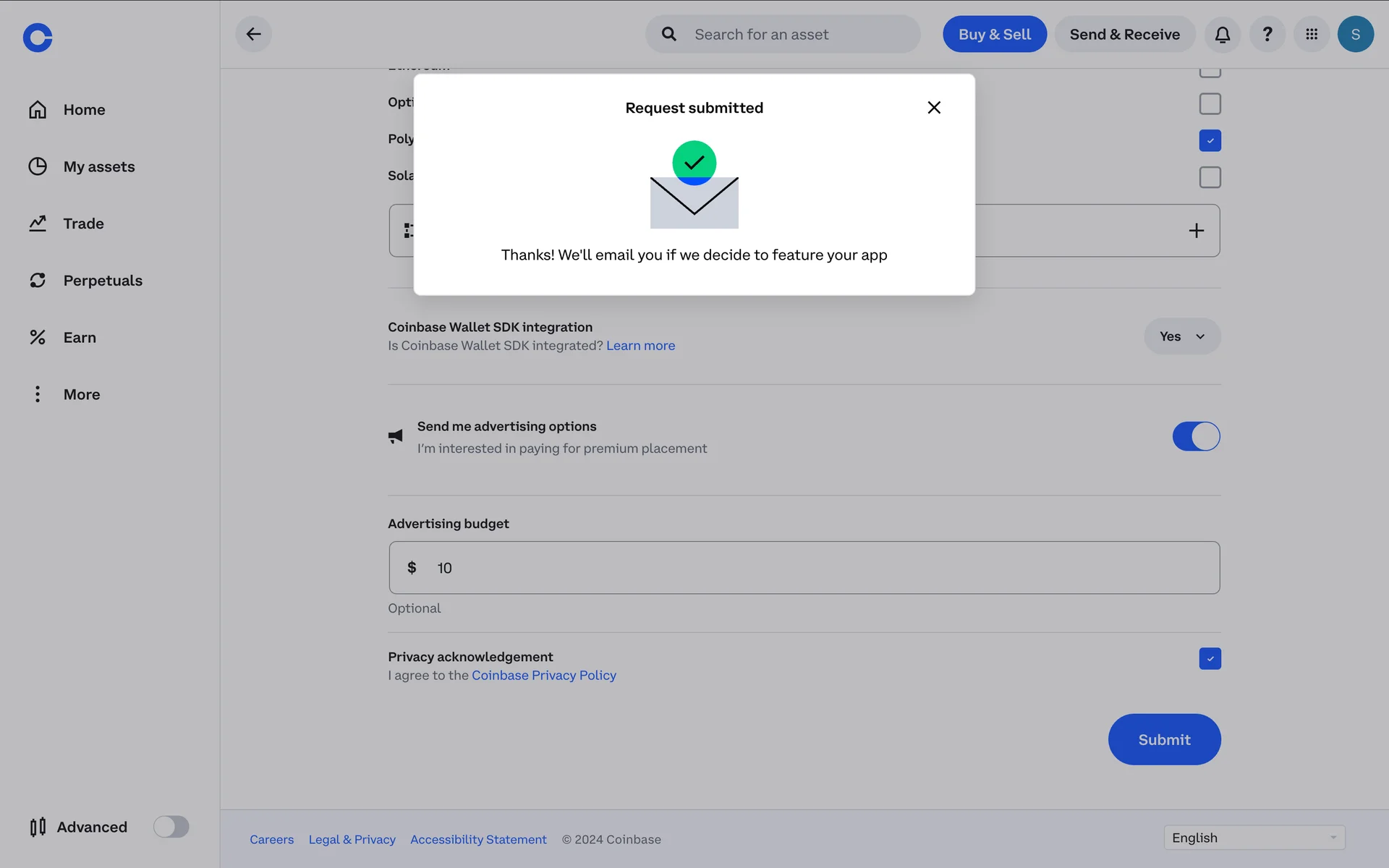This screenshot has height=868, width=1389.
Task: Toggle the Advanced mode switch
Action: (171, 827)
